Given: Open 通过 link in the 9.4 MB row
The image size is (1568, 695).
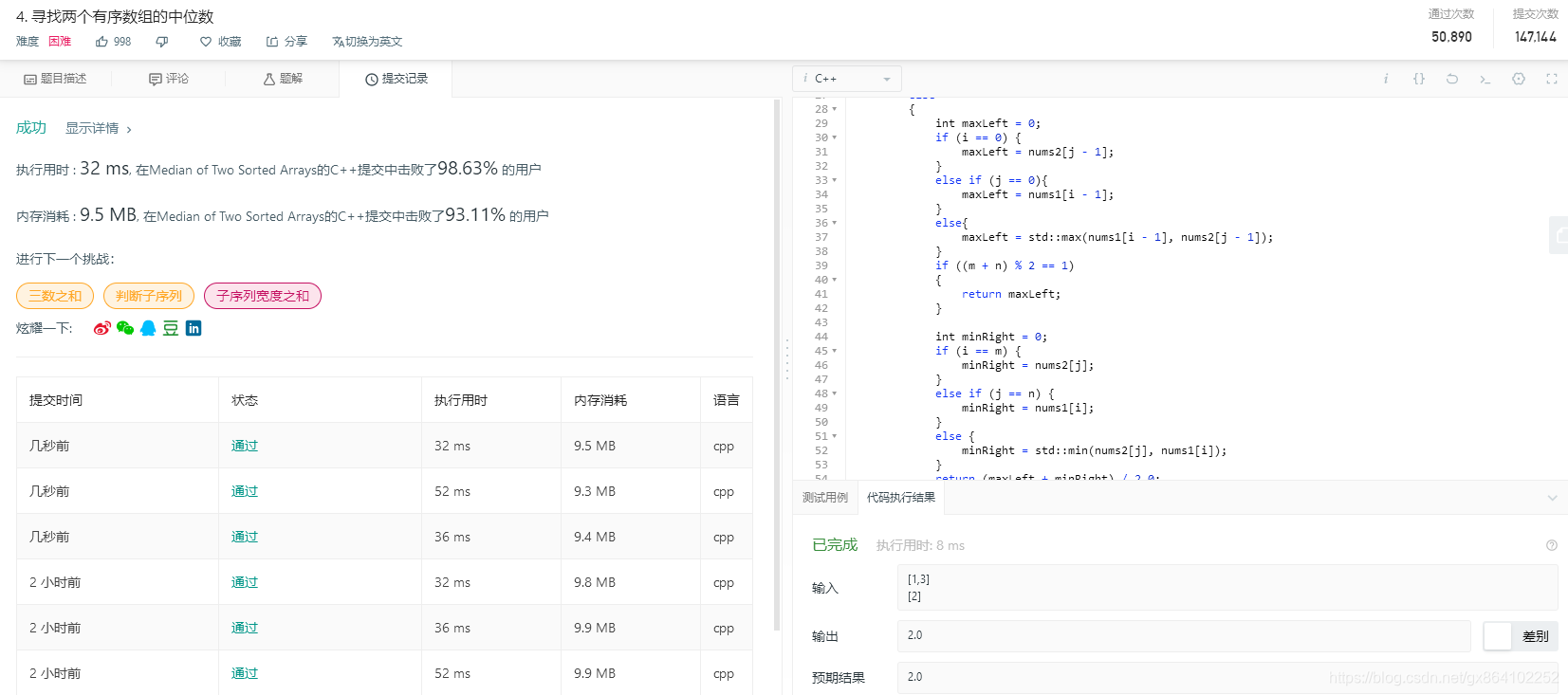Looking at the screenshot, I should (x=245, y=537).
